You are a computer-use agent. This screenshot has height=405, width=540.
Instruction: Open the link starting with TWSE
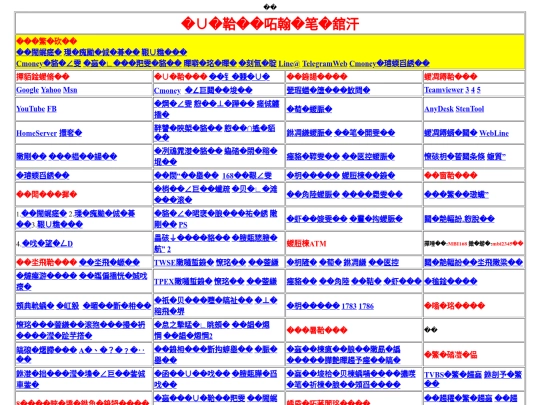pyautogui.click(x=183, y=262)
